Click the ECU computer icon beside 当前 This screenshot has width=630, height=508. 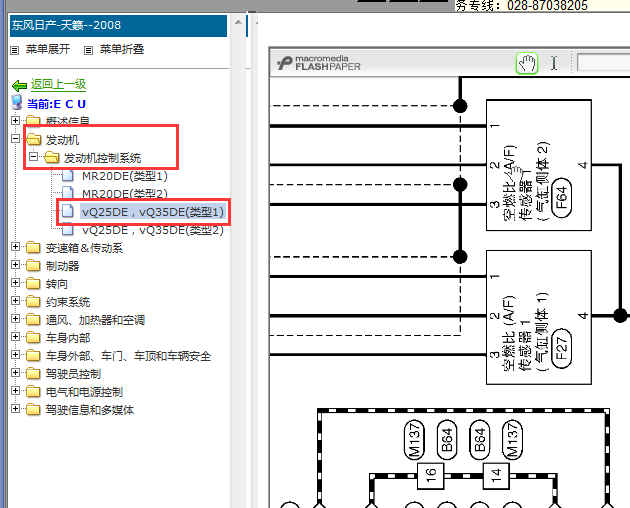point(17,103)
